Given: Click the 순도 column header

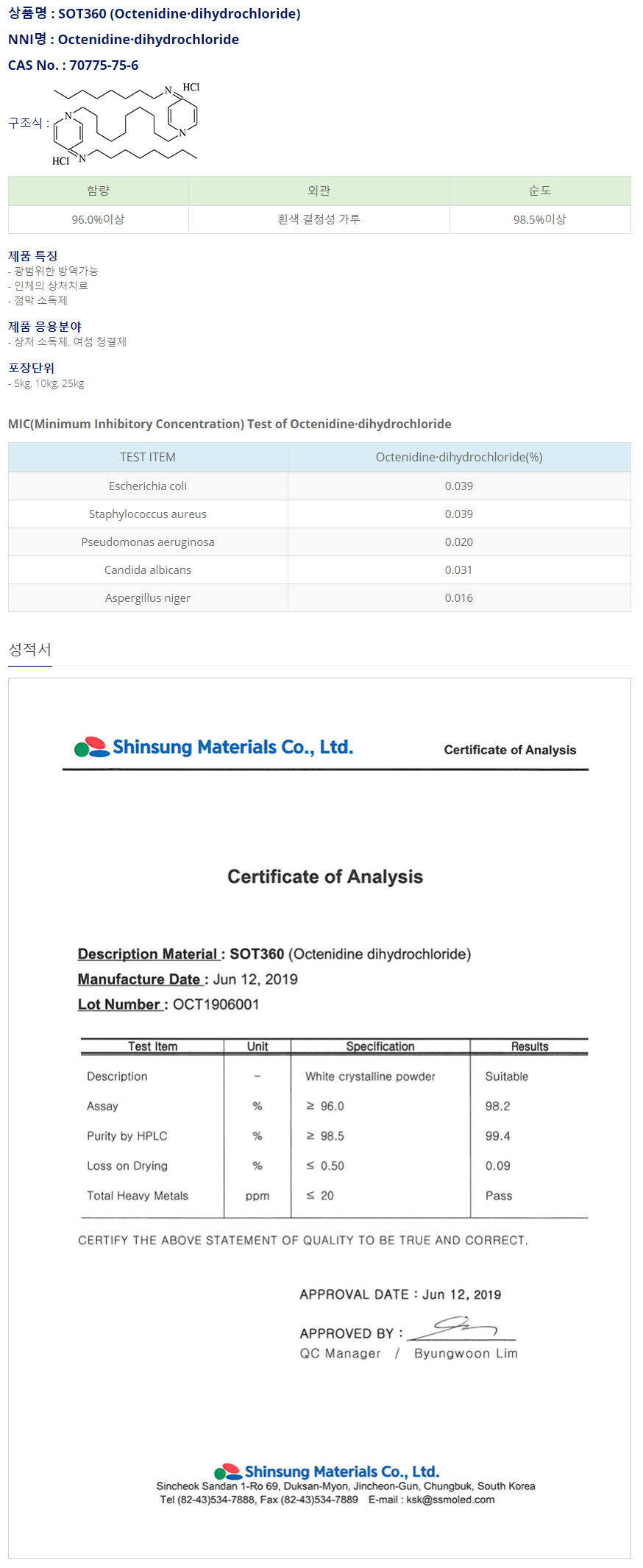Looking at the screenshot, I should pos(540,191).
